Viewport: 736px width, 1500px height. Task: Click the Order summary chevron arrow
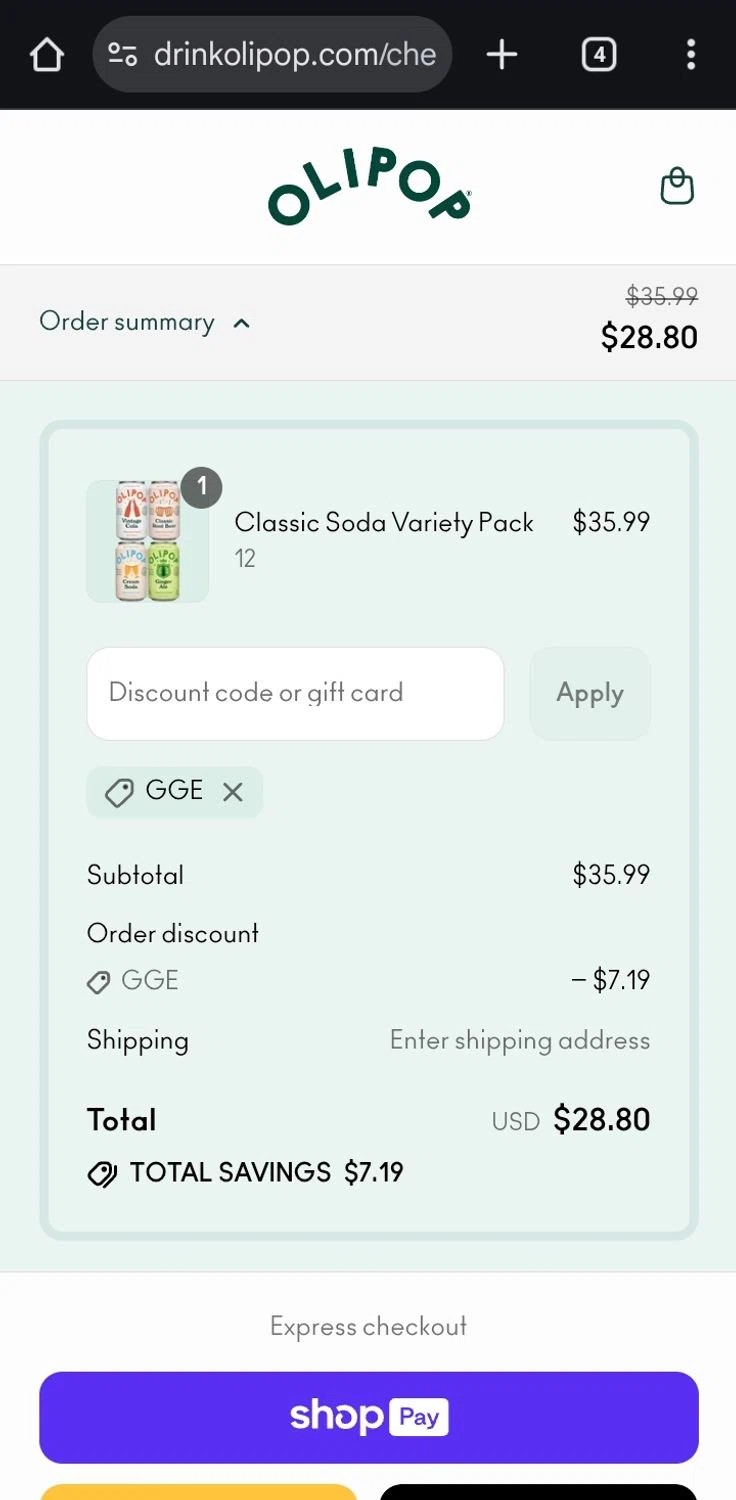pos(241,323)
